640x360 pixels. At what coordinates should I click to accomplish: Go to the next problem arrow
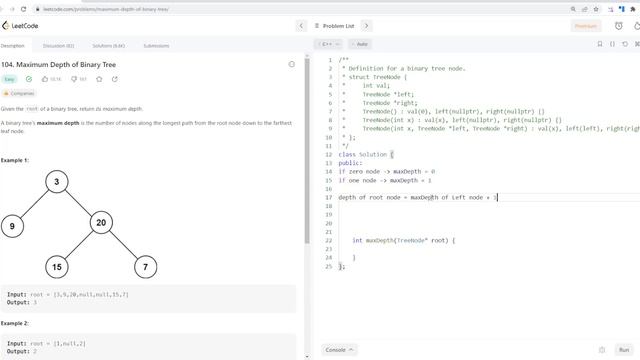[366, 26]
